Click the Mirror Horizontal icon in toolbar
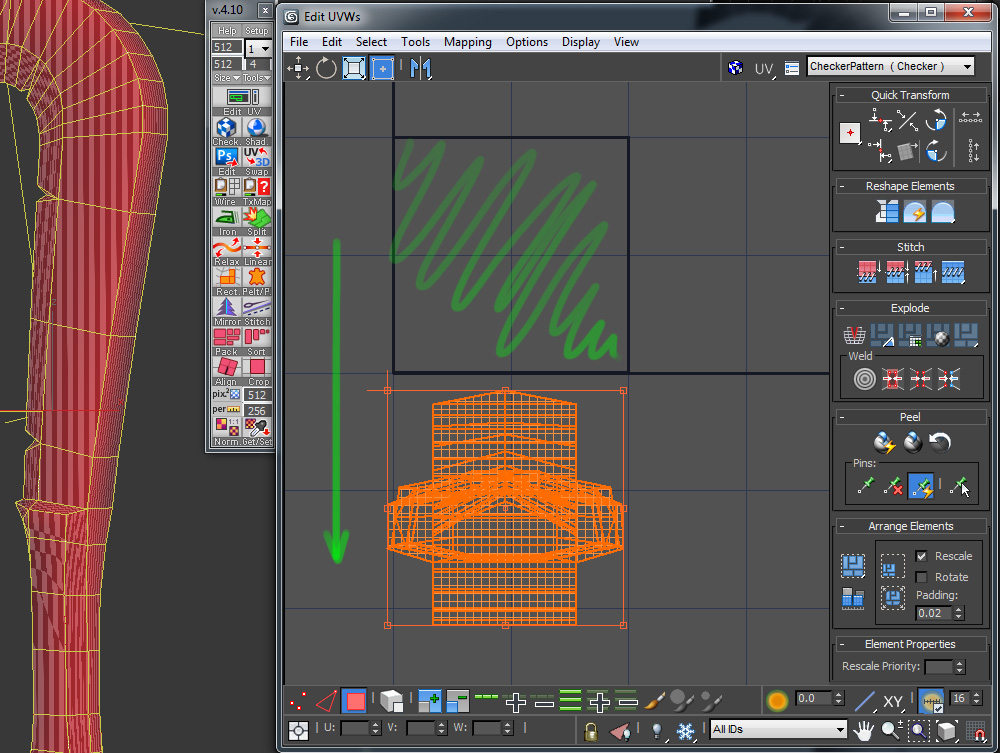 pos(420,68)
